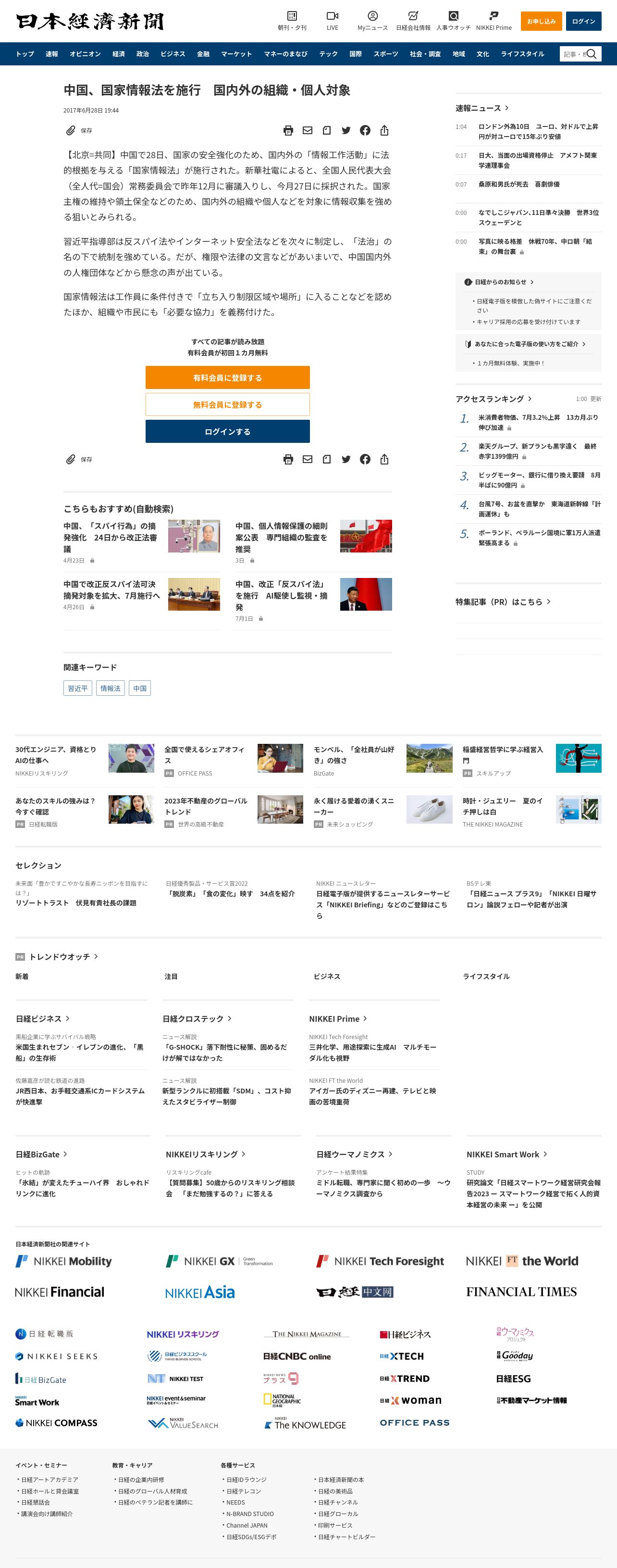Expand 日経クロステック section chevron
This screenshot has width=617, height=1568.
229,1018
